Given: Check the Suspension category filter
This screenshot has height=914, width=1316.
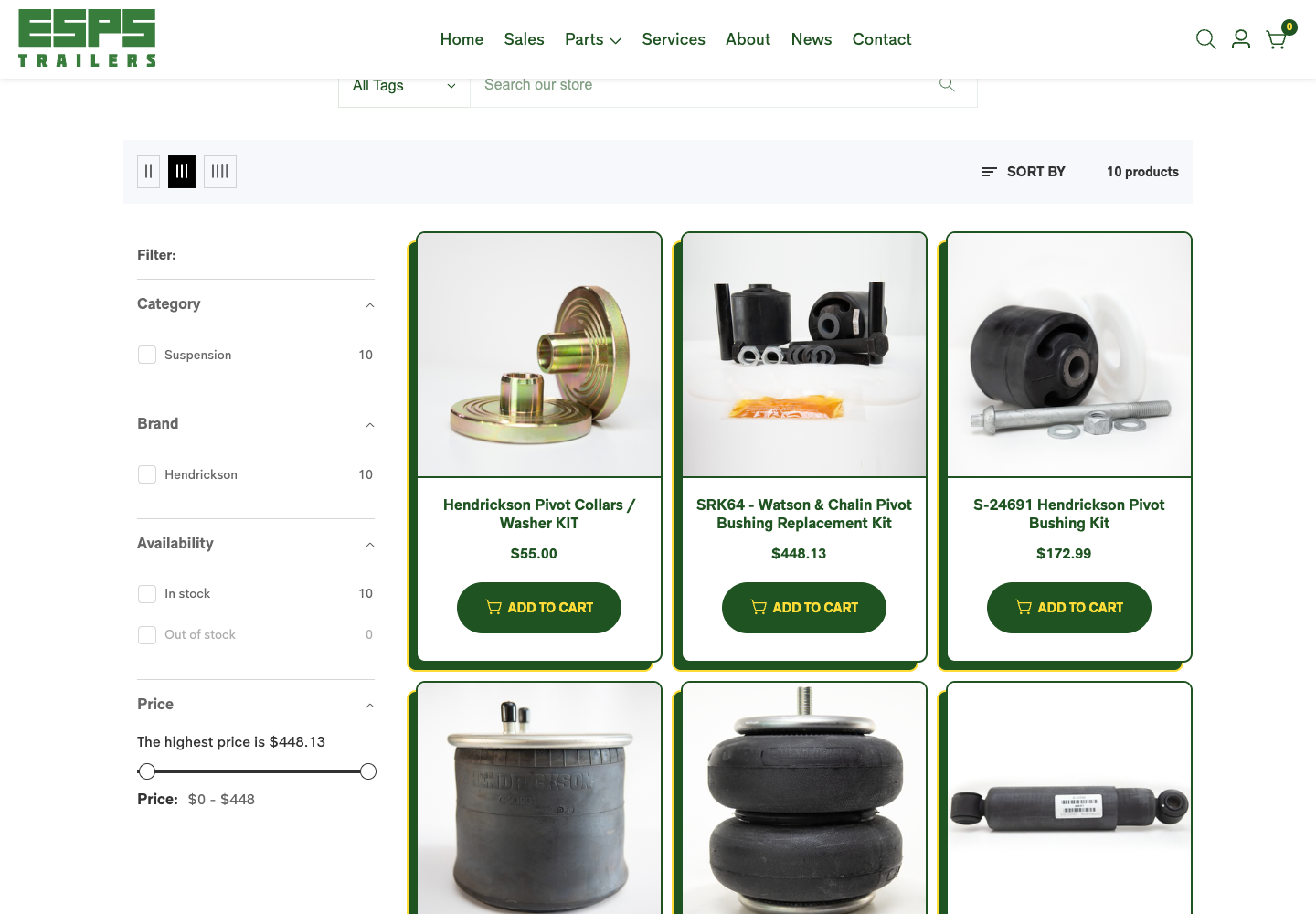Looking at the screenshot, I should 147,355.
